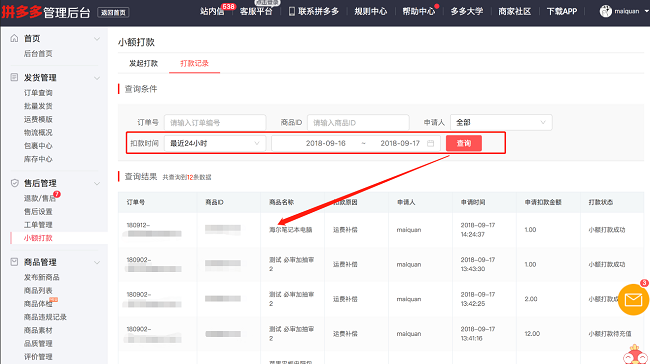Open the maiquan account dropdown arrow
Viewport: 650px width, 364px height.
646,11
